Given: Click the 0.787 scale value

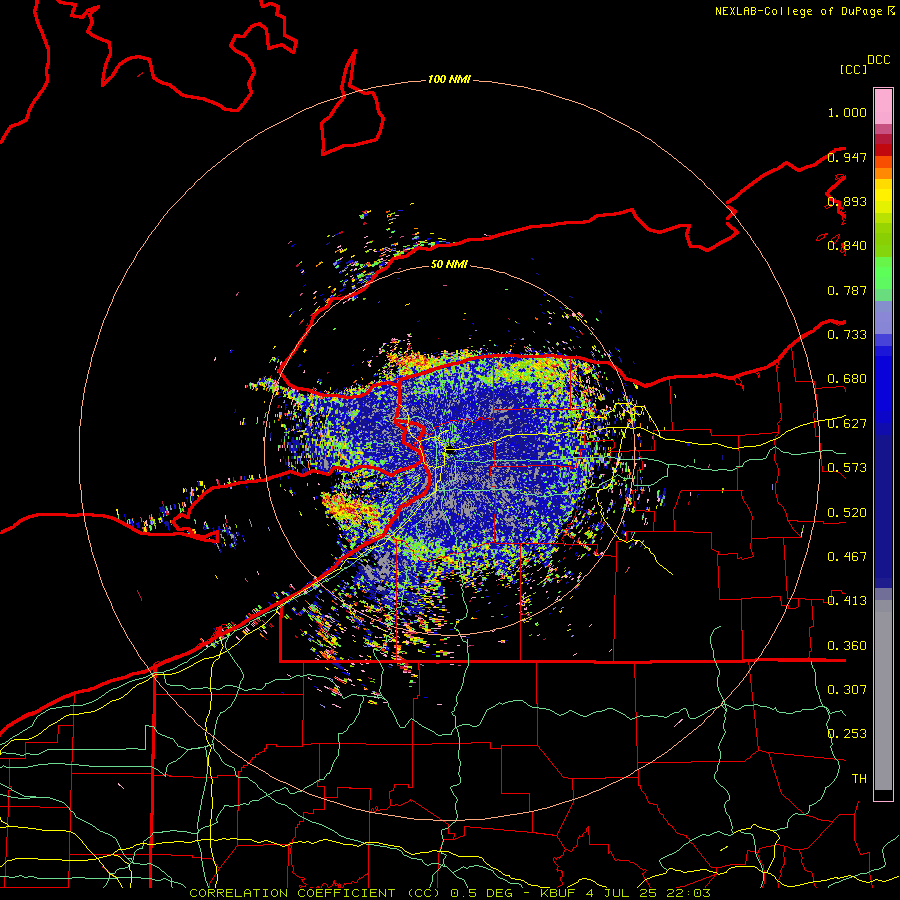Looking at the screenshot, I should (x=847, y=290).
